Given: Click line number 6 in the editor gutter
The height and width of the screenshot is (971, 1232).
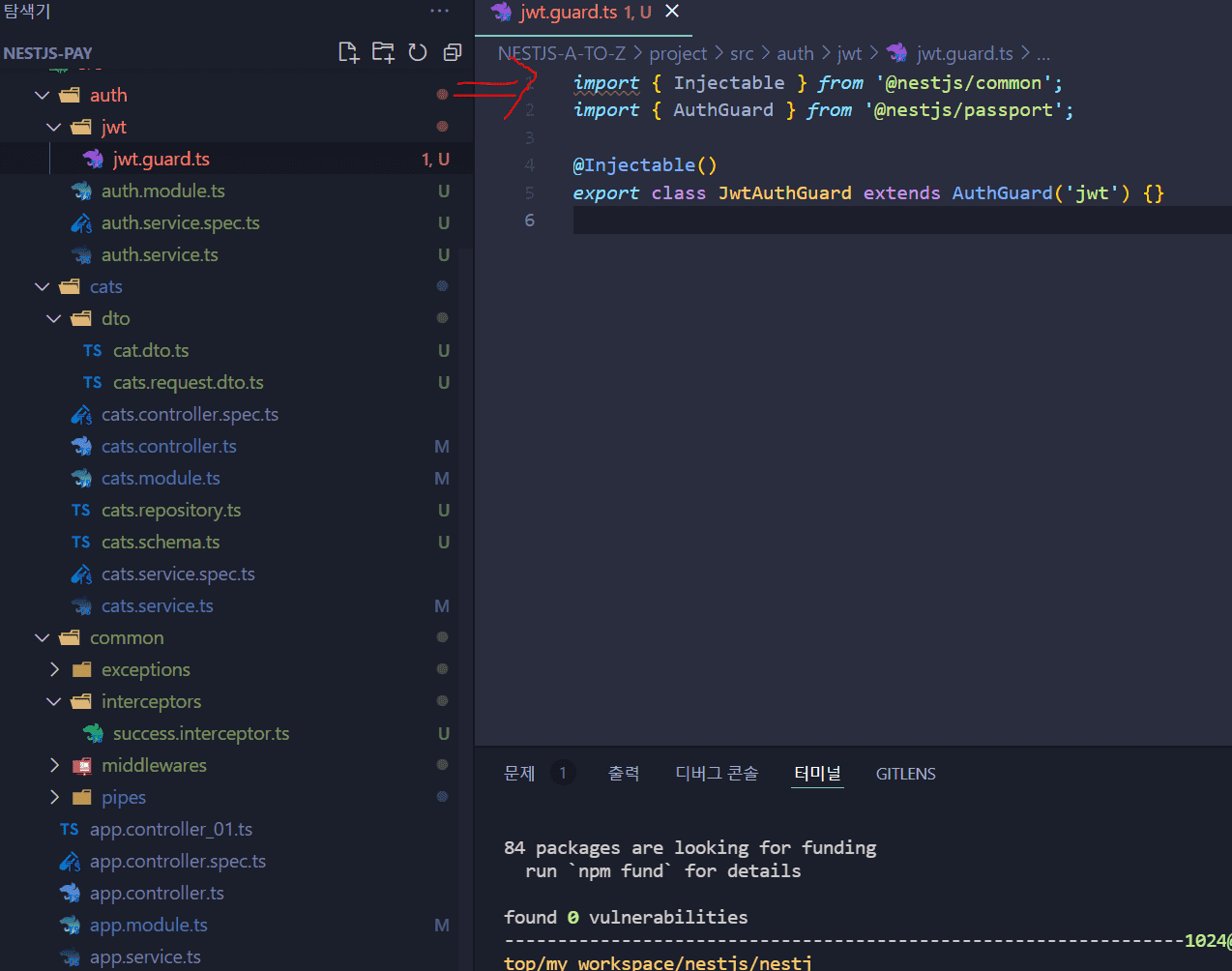Looking at the screenshot, I should pyautogui.click(x=529, y=221).
